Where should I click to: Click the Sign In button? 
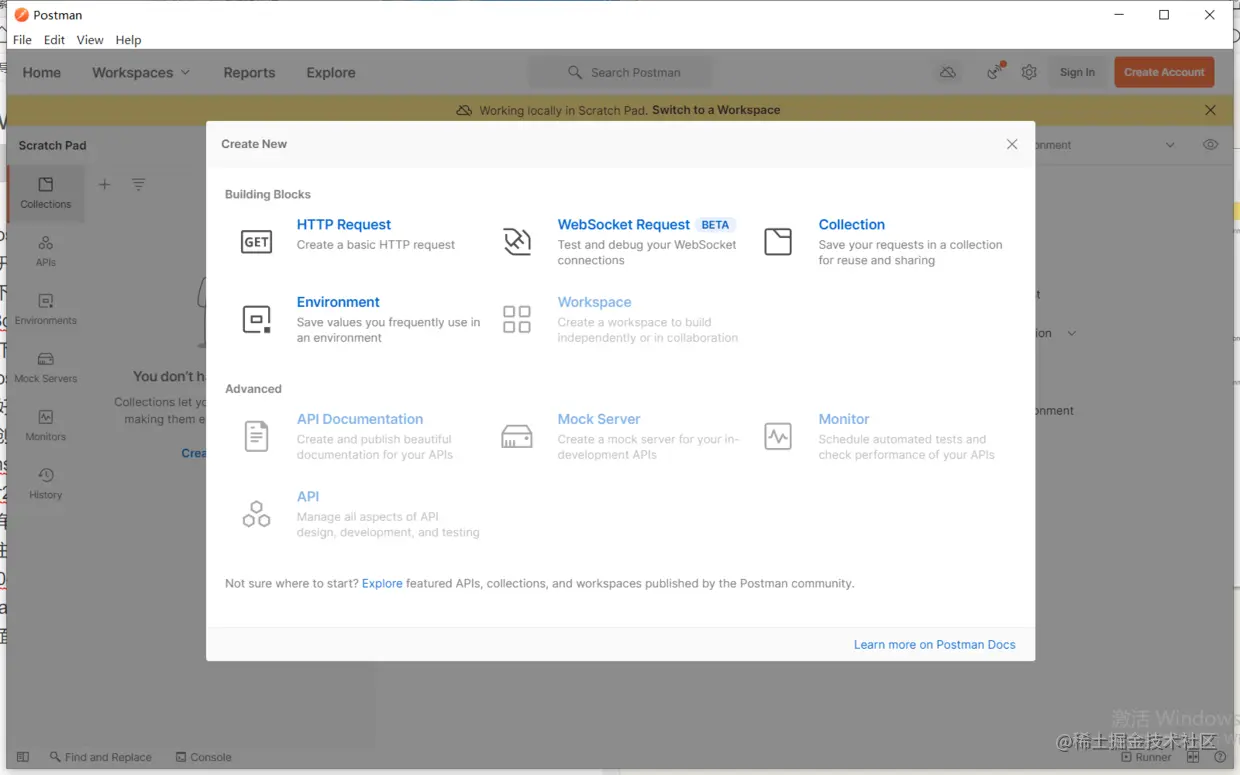click(1077, 72)
